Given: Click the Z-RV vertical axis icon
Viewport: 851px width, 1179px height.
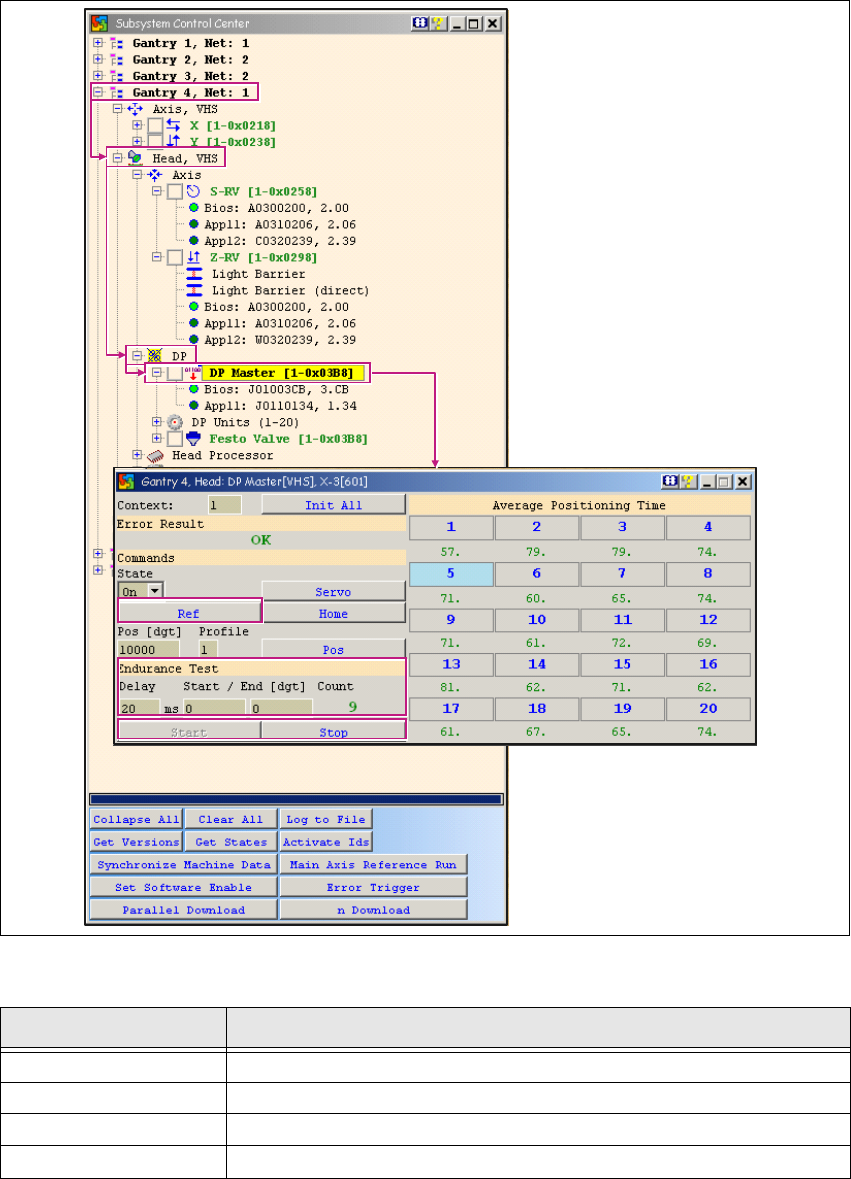Looking at the screenshot, I should click(x=194, y=257).
